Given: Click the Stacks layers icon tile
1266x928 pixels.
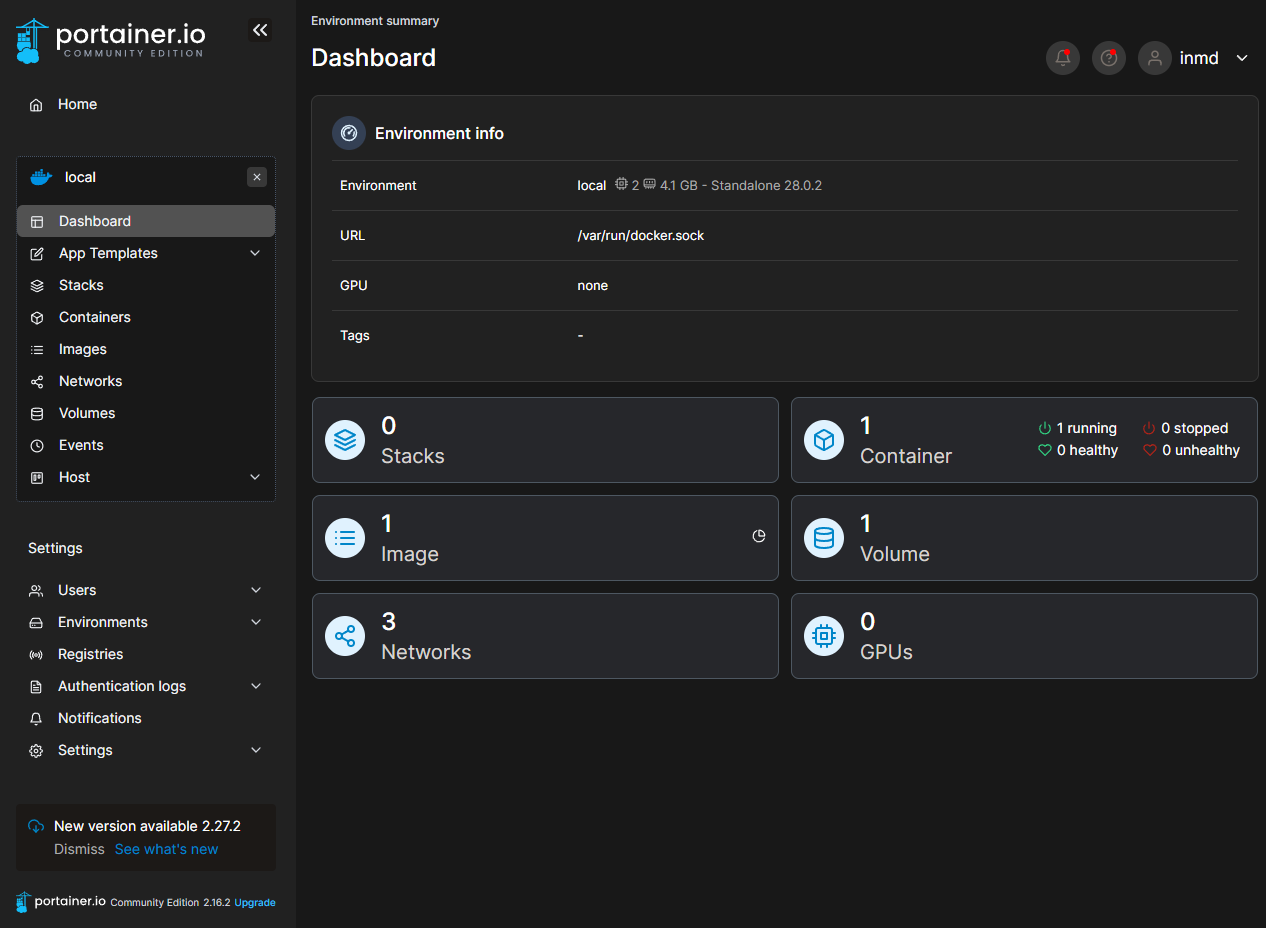Looking at the screenshot, I should click(x=345, y=440).
